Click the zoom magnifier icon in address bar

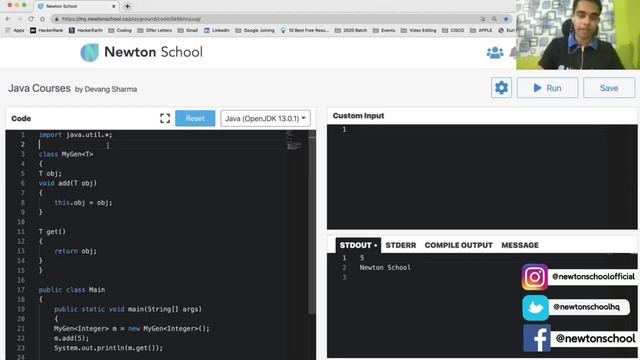pos(494,19)
